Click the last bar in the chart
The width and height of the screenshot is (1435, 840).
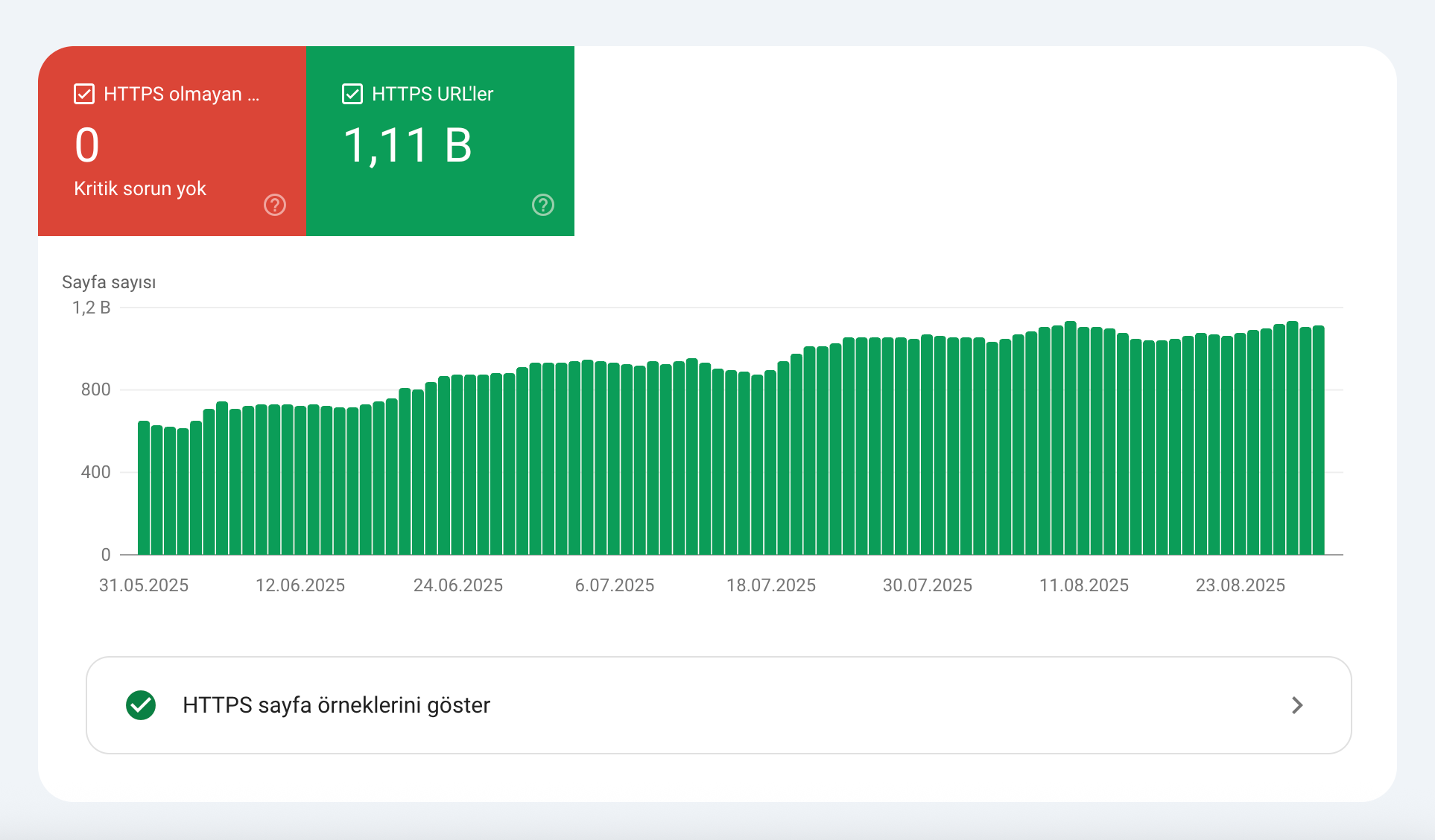pos(1319,440)
